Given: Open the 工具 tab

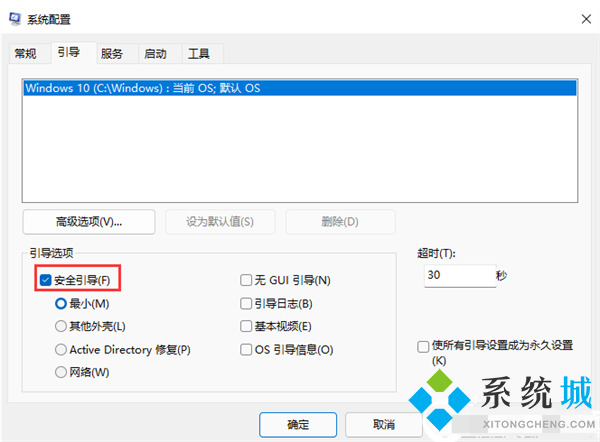Looking at the screenshot, I should pyautogui.click(x=199, y=54).
